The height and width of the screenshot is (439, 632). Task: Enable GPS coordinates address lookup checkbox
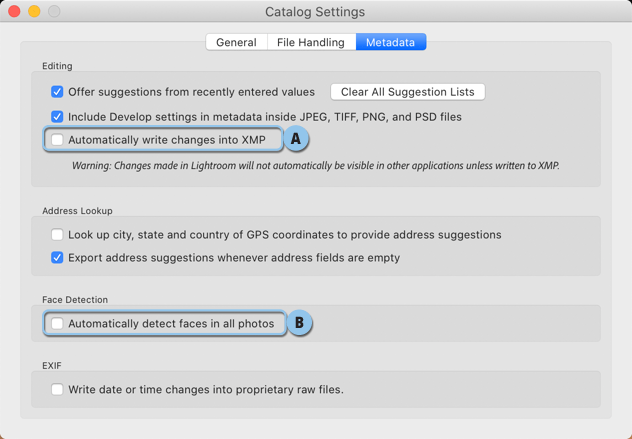point(57,235)
